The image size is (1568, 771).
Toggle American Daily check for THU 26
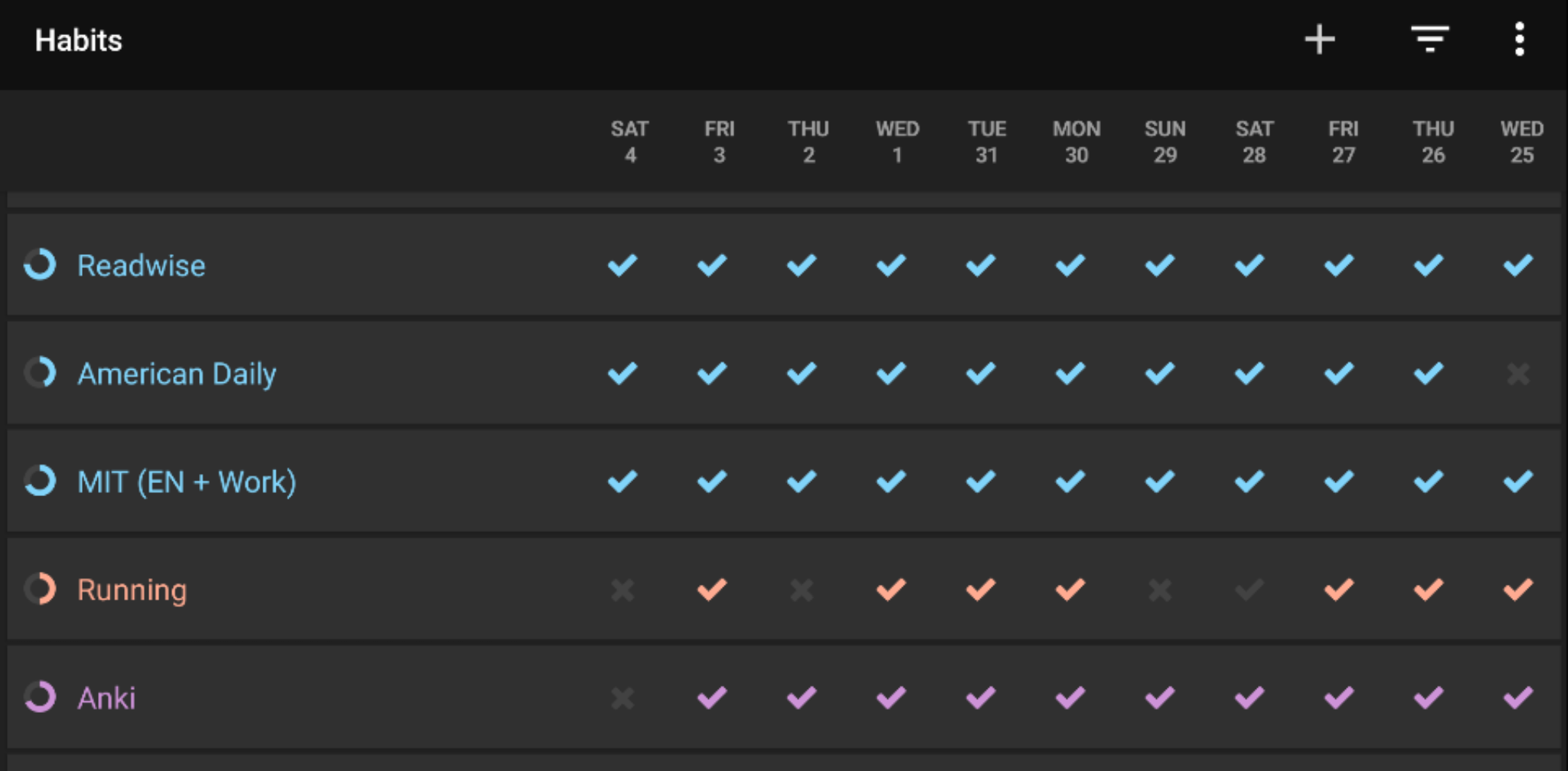click(1429, 373)
